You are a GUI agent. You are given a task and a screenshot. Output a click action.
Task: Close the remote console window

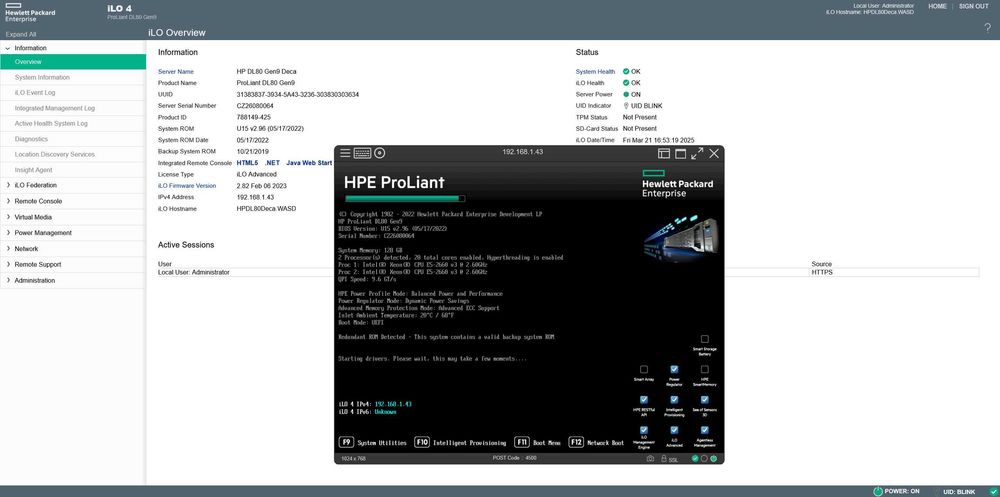pos(714,153)
